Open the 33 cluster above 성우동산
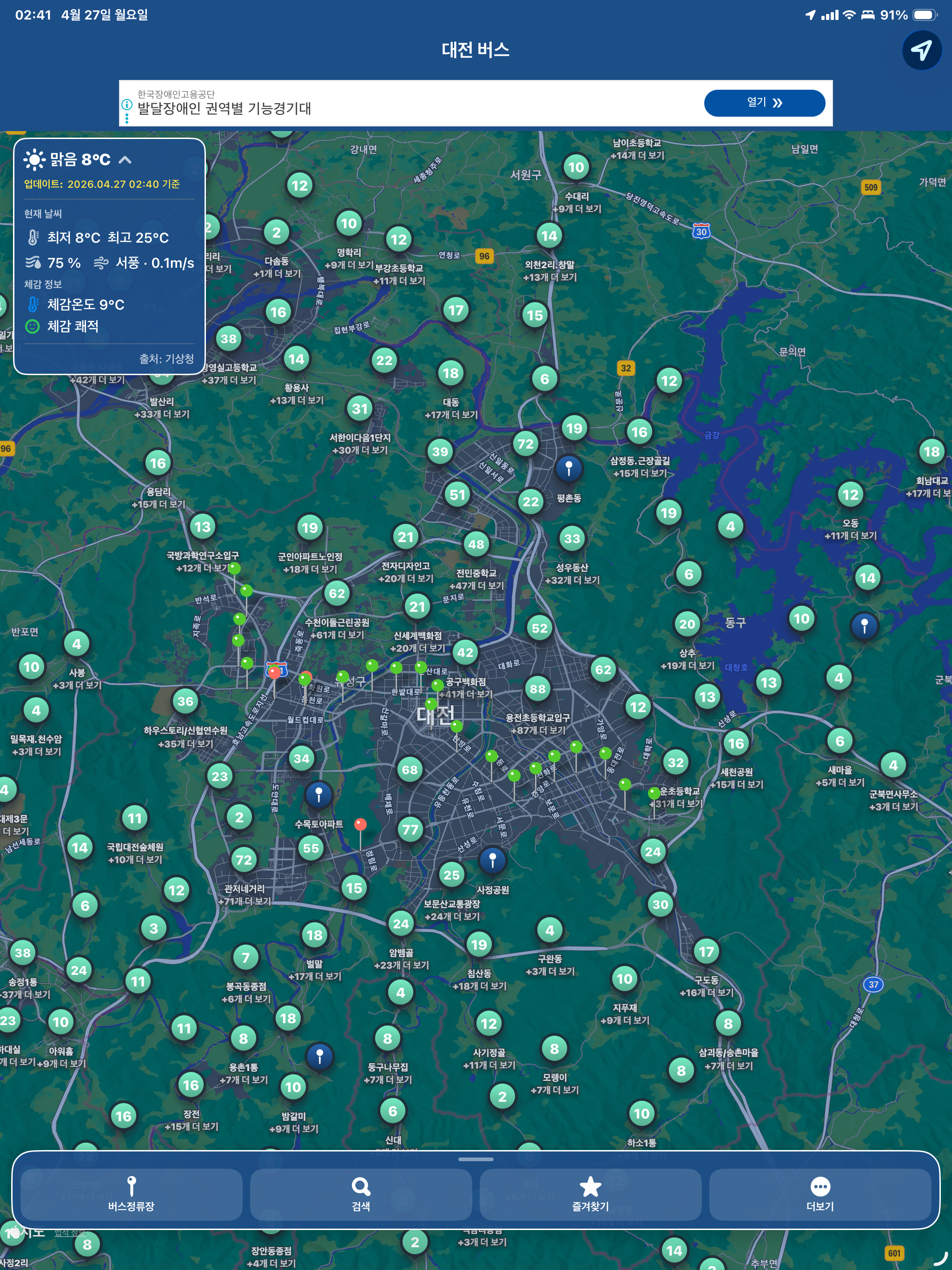The width and height of the screenshot is (952, 1270). (x=572, y=538)
